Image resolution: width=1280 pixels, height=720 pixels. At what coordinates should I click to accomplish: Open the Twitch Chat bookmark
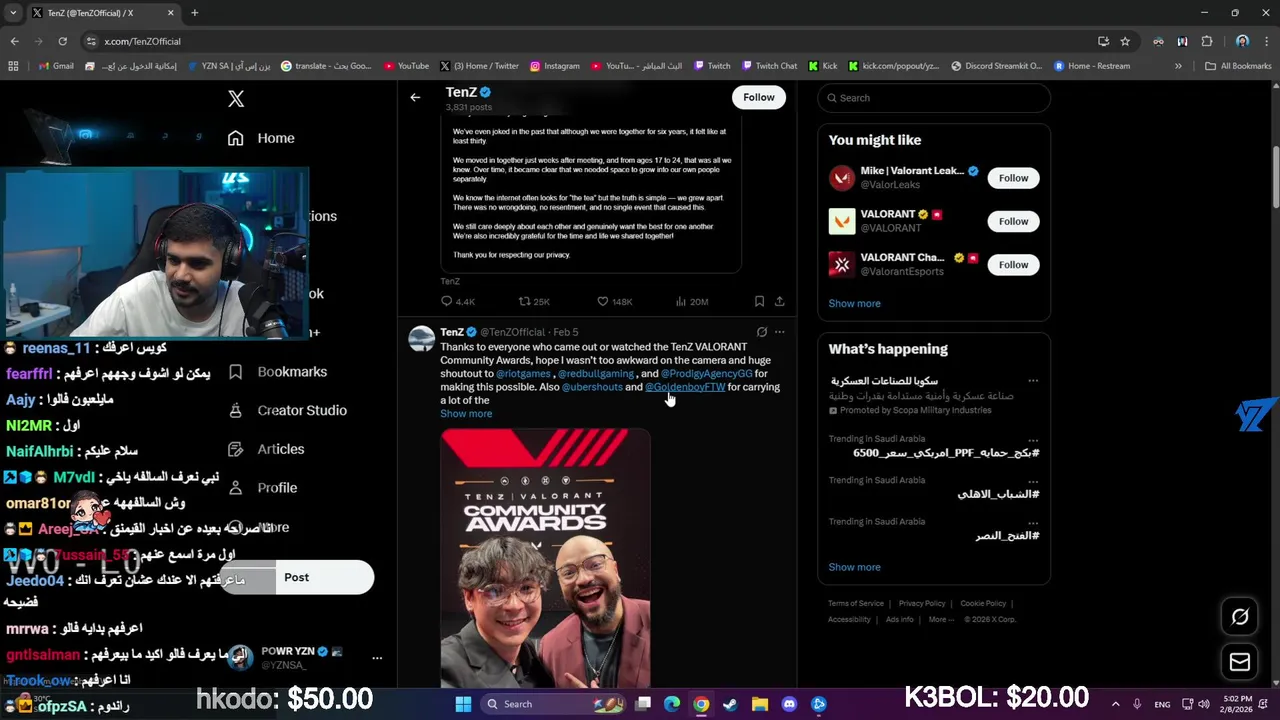coord(769,66)
